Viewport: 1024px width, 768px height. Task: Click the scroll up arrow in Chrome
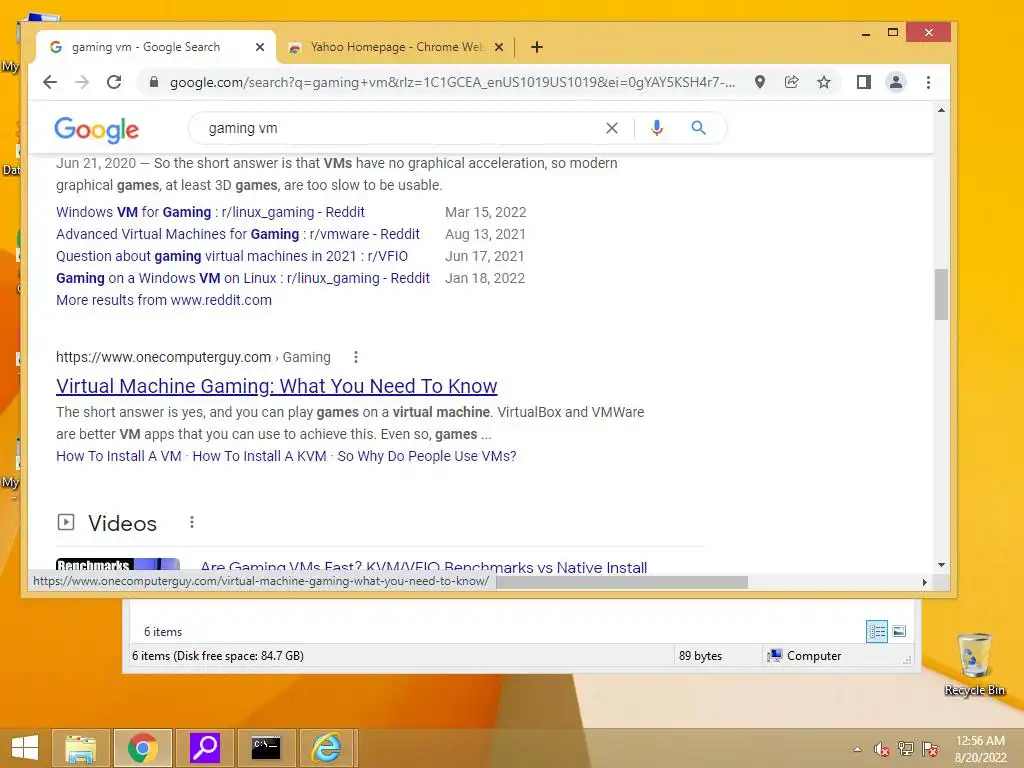point(941,110)
